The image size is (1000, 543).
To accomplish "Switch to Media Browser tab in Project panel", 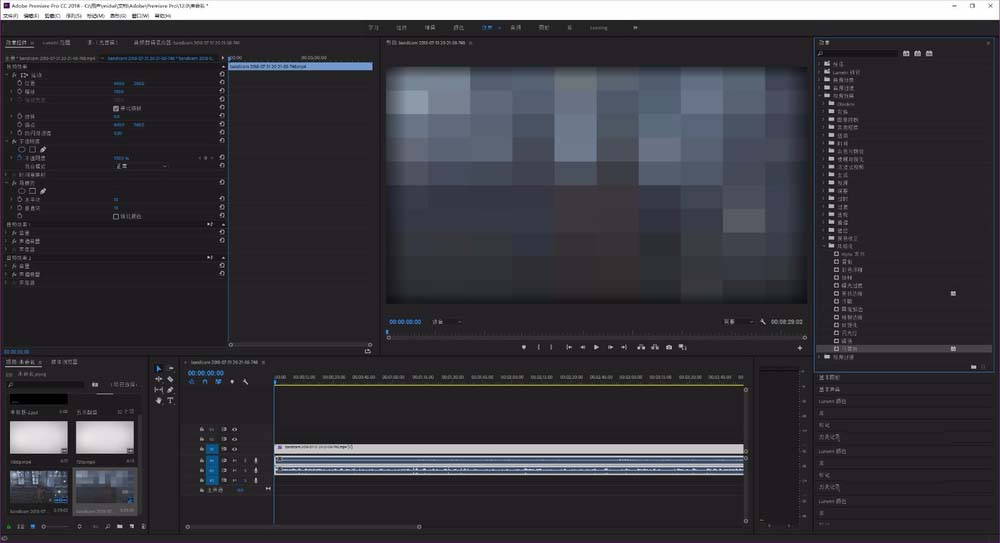I will tap(64, 362).
